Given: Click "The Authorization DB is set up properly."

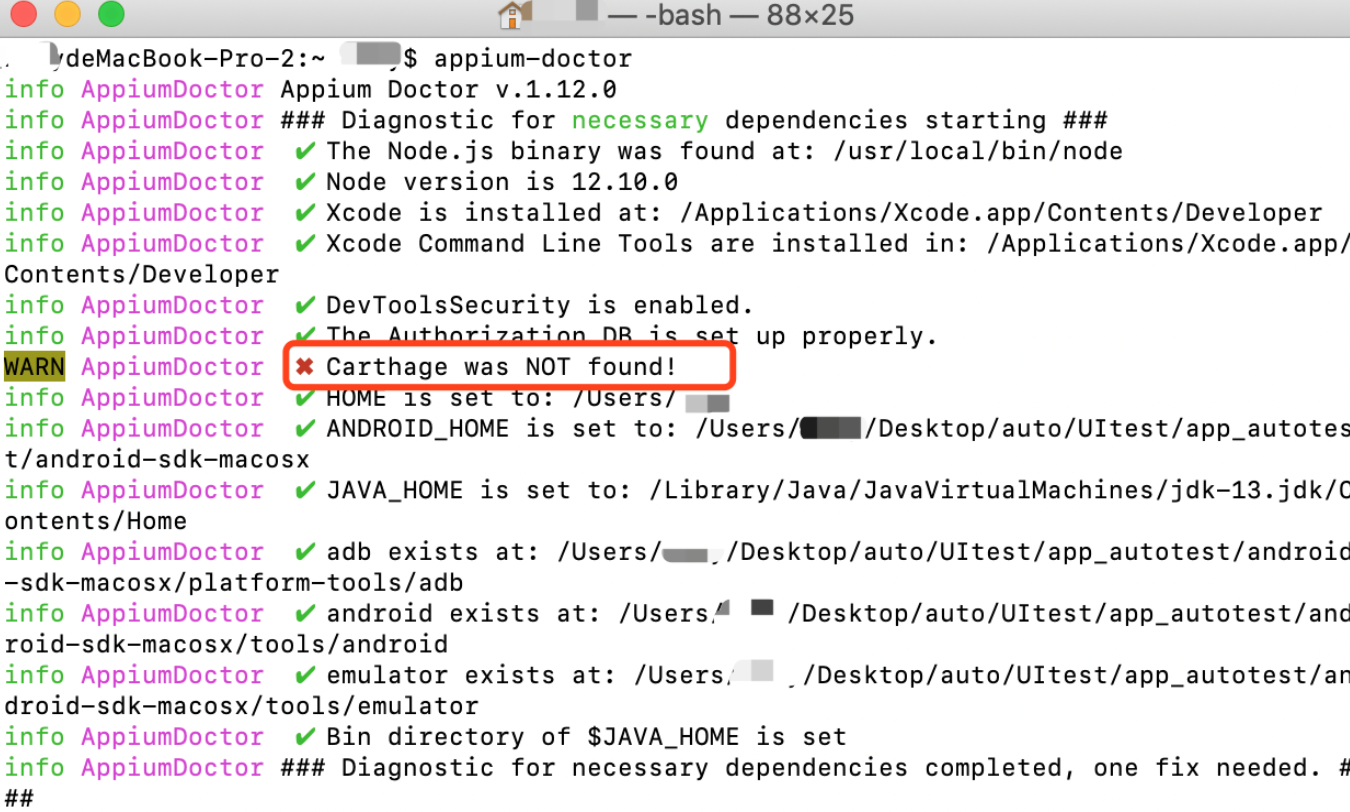Looking at the screenshot, I should click(632, 337).
